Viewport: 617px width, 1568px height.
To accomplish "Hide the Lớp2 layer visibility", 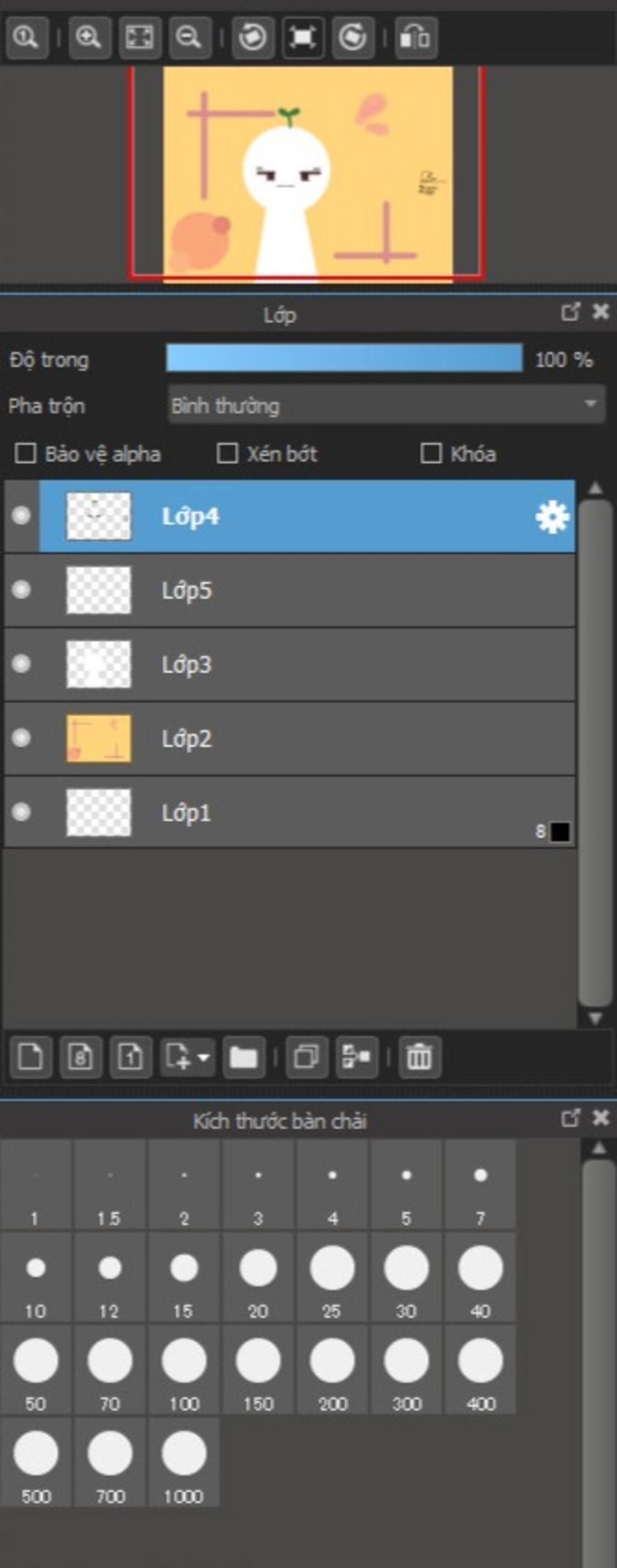I will (21, 738).
